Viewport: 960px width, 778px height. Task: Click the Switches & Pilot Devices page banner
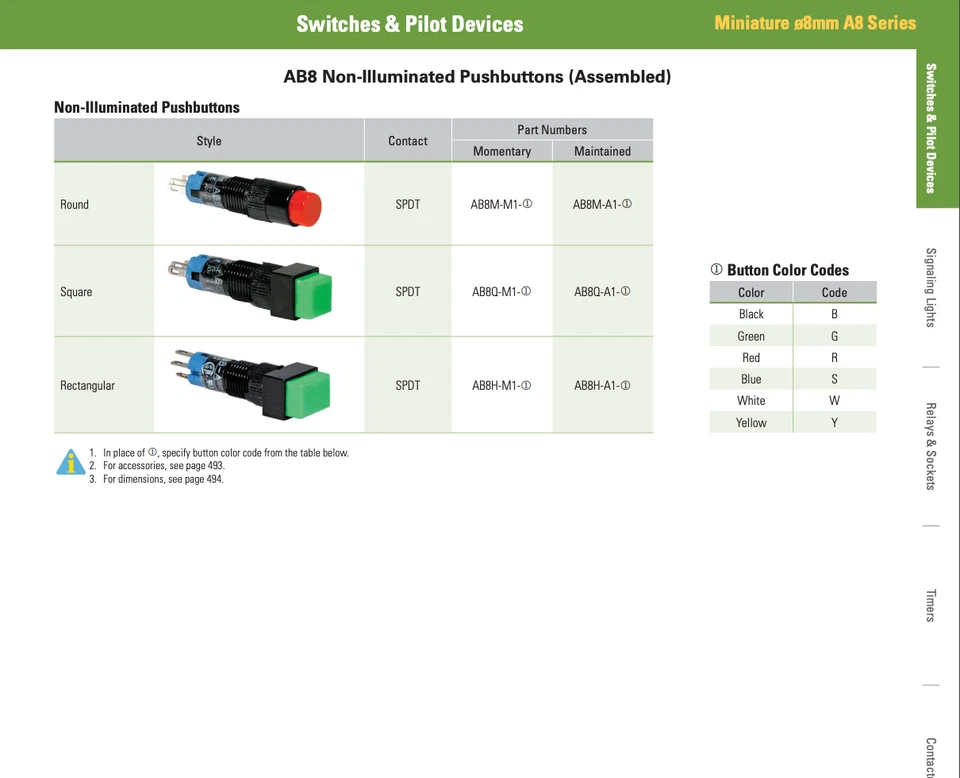[x=409, y=23]
